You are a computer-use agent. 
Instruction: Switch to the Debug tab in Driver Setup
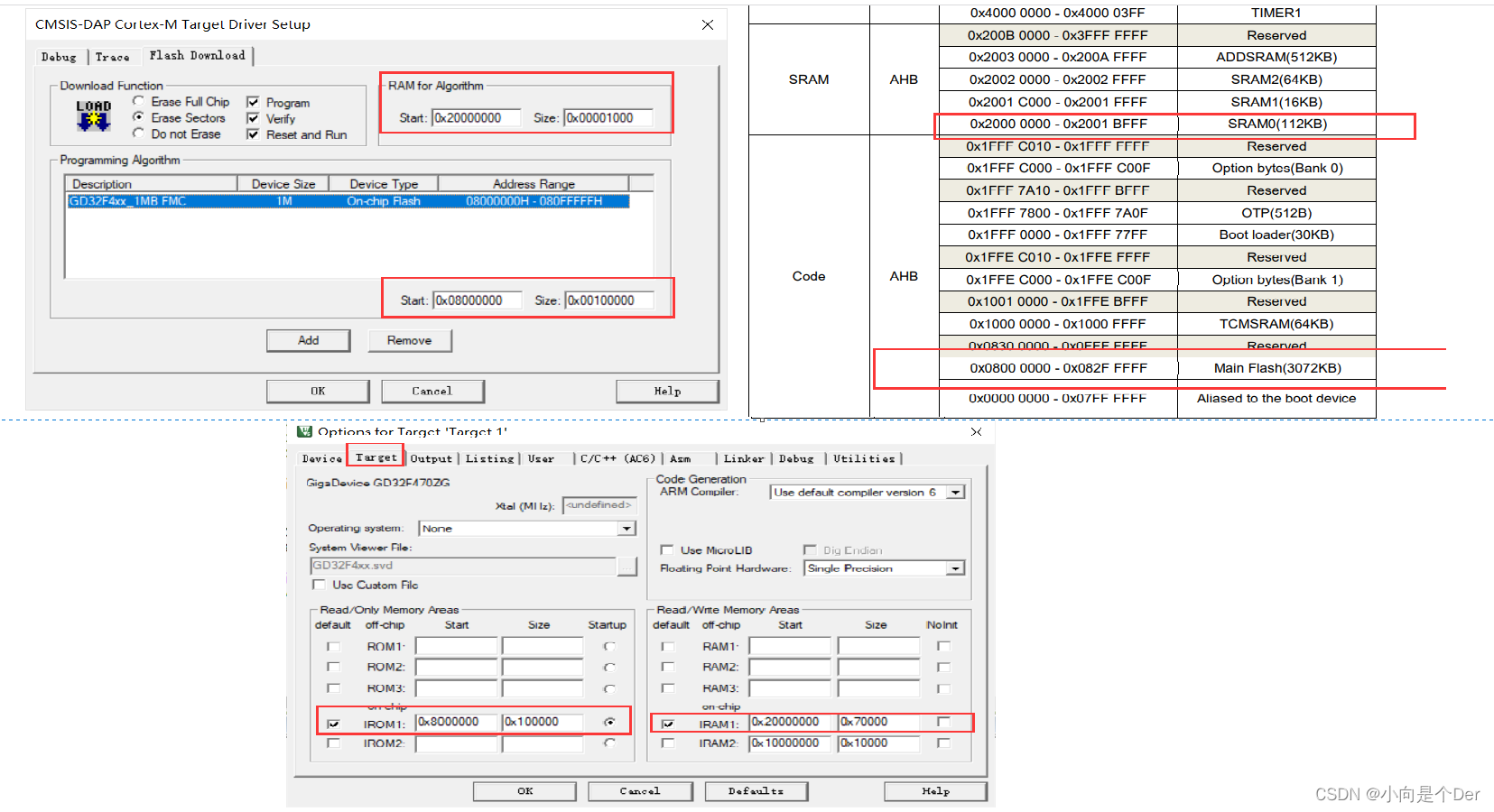[60, 57]
